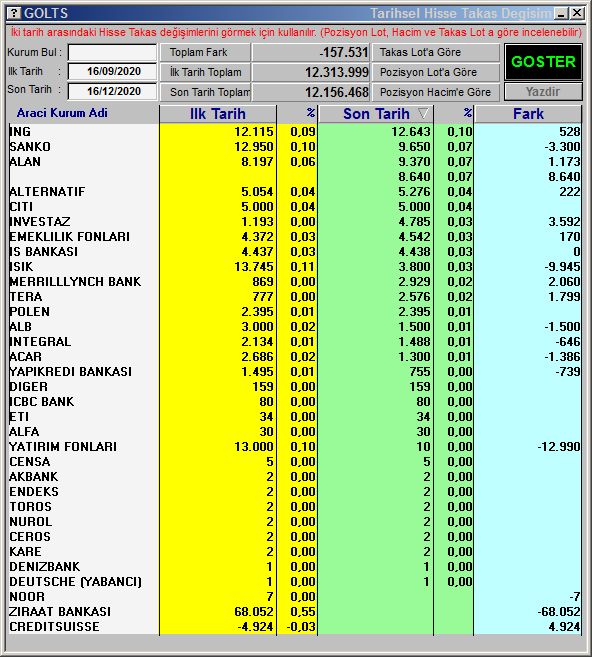Click the help question mark icon in title bar
Viewport: 592px width, 657px height.
point(14,13)
